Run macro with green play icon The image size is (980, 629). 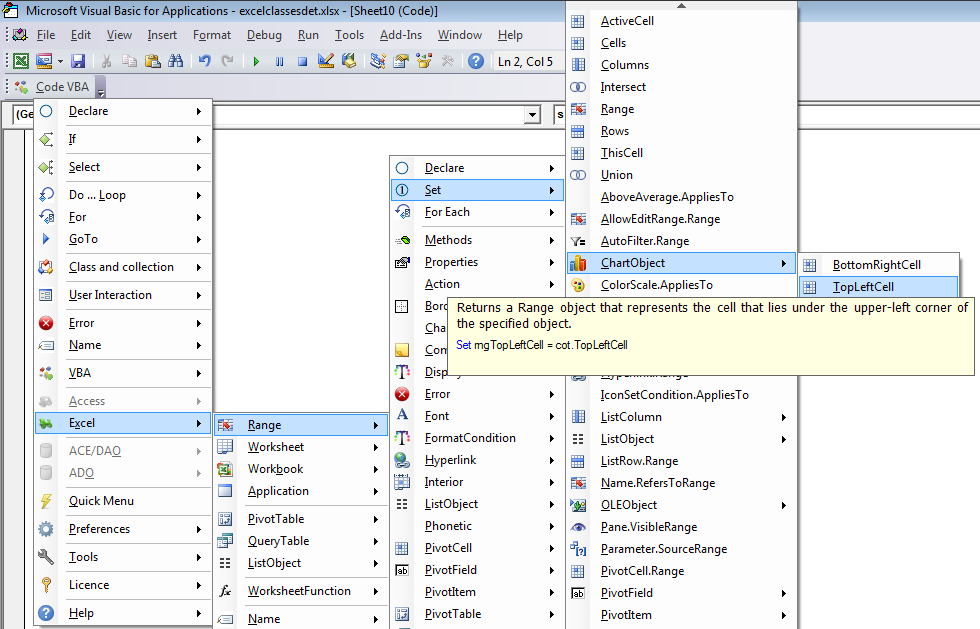256,61
